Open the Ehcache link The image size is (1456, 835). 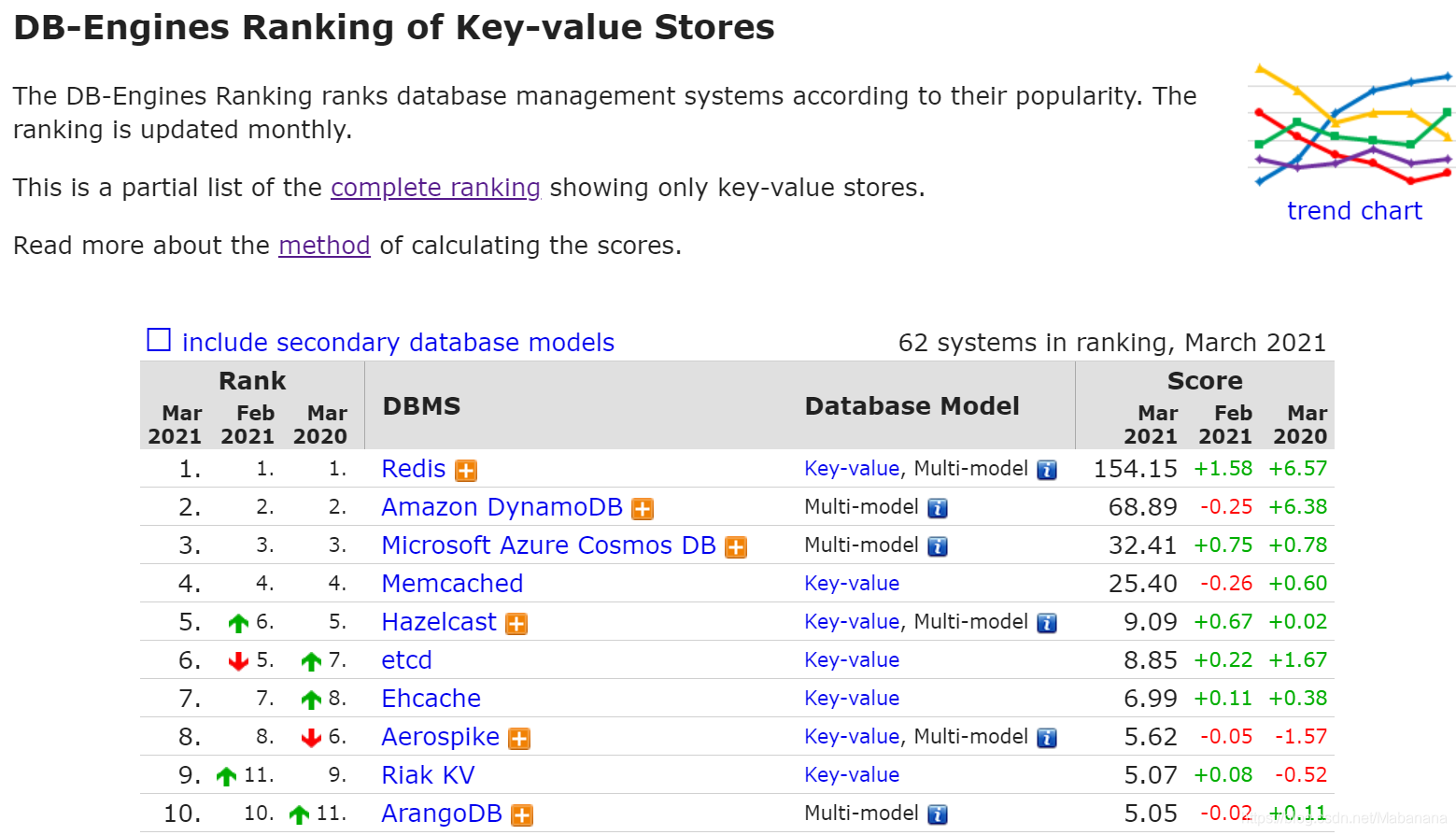[x=431, y=699]
